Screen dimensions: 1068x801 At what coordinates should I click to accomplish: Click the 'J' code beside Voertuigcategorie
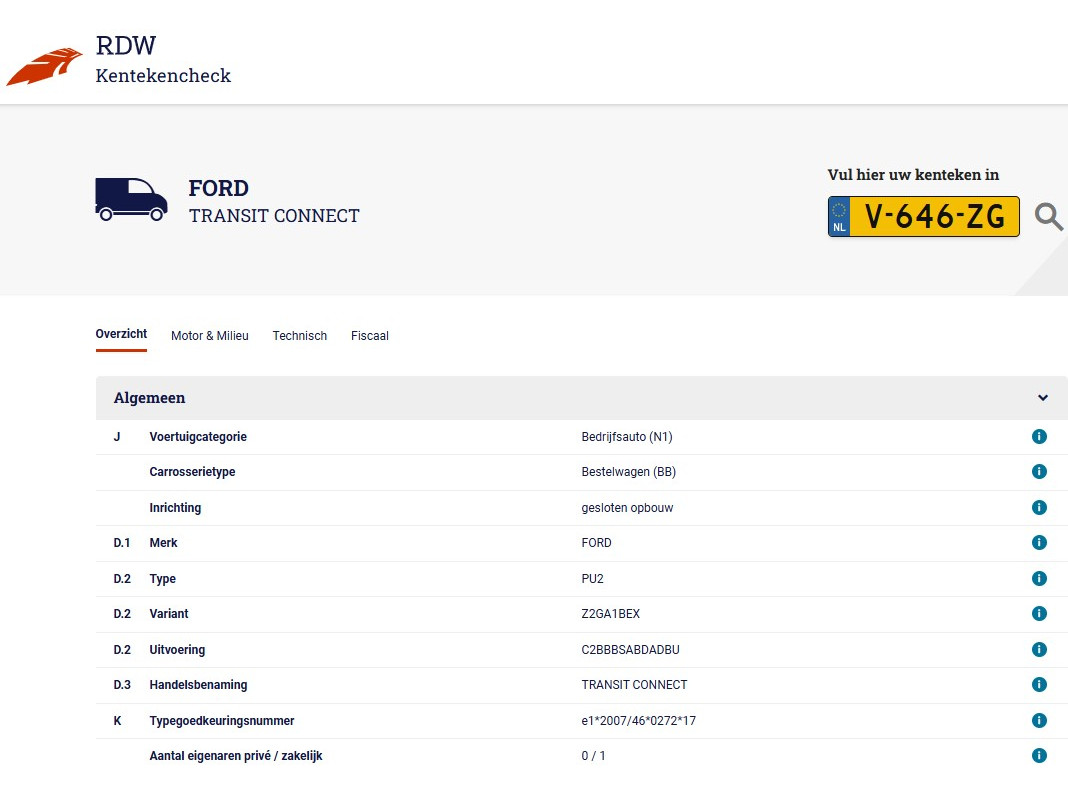tap(117, 437)
